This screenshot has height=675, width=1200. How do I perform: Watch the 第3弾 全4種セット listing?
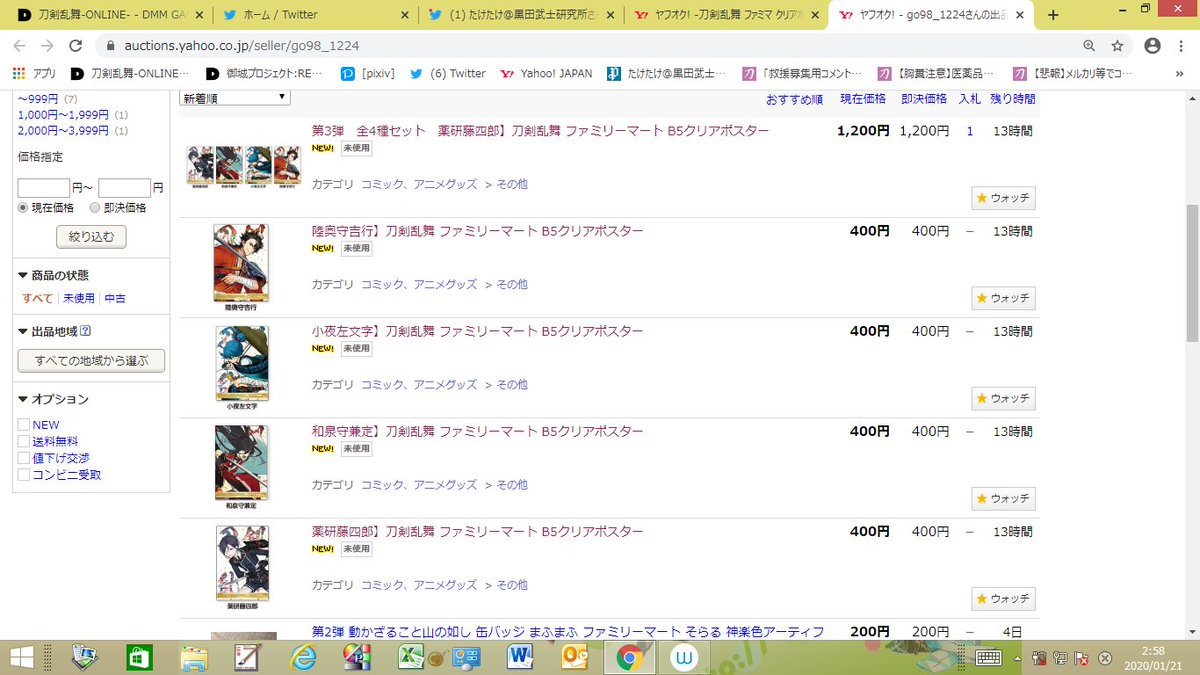[x=1003, y=197]
